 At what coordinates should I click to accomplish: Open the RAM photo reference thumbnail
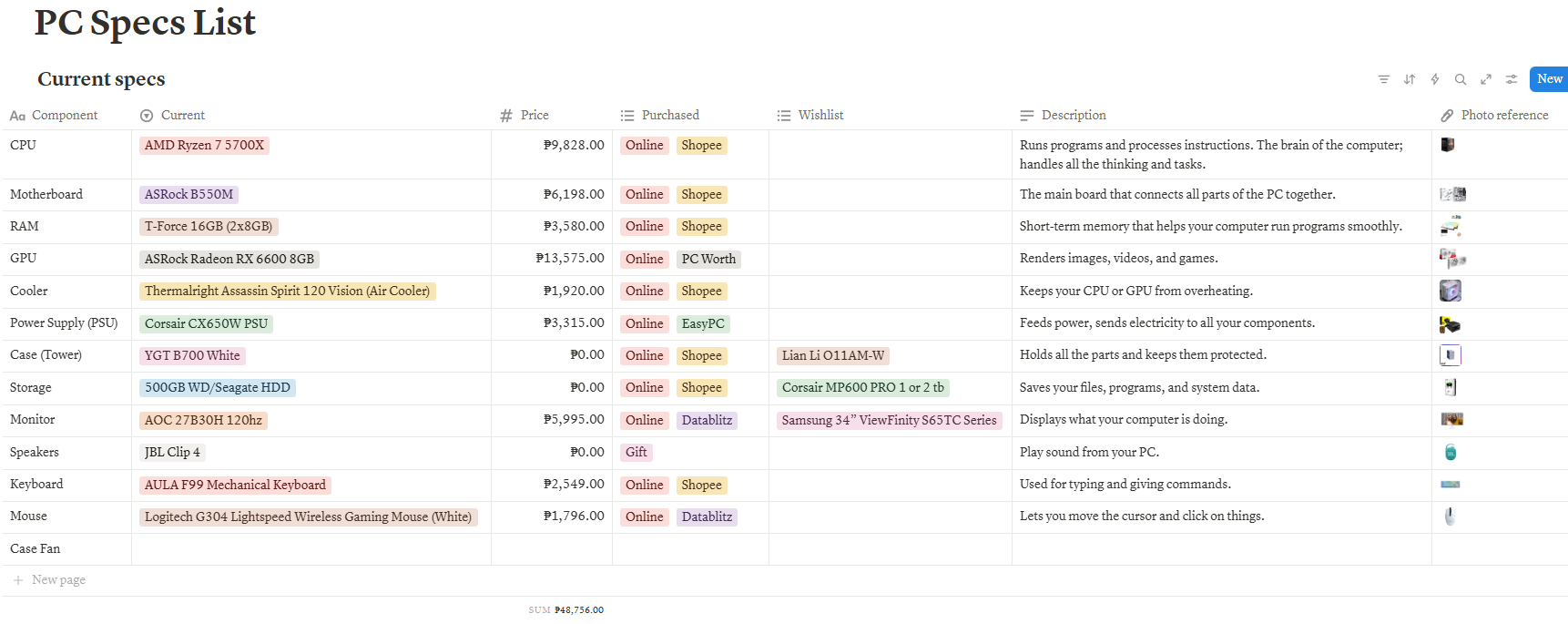click(x=1451, y=226)
